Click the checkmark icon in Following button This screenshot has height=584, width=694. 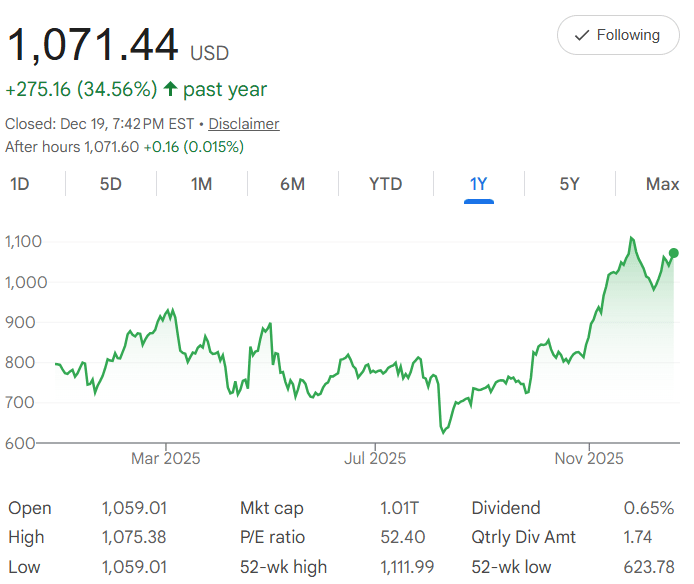[582, 35]
